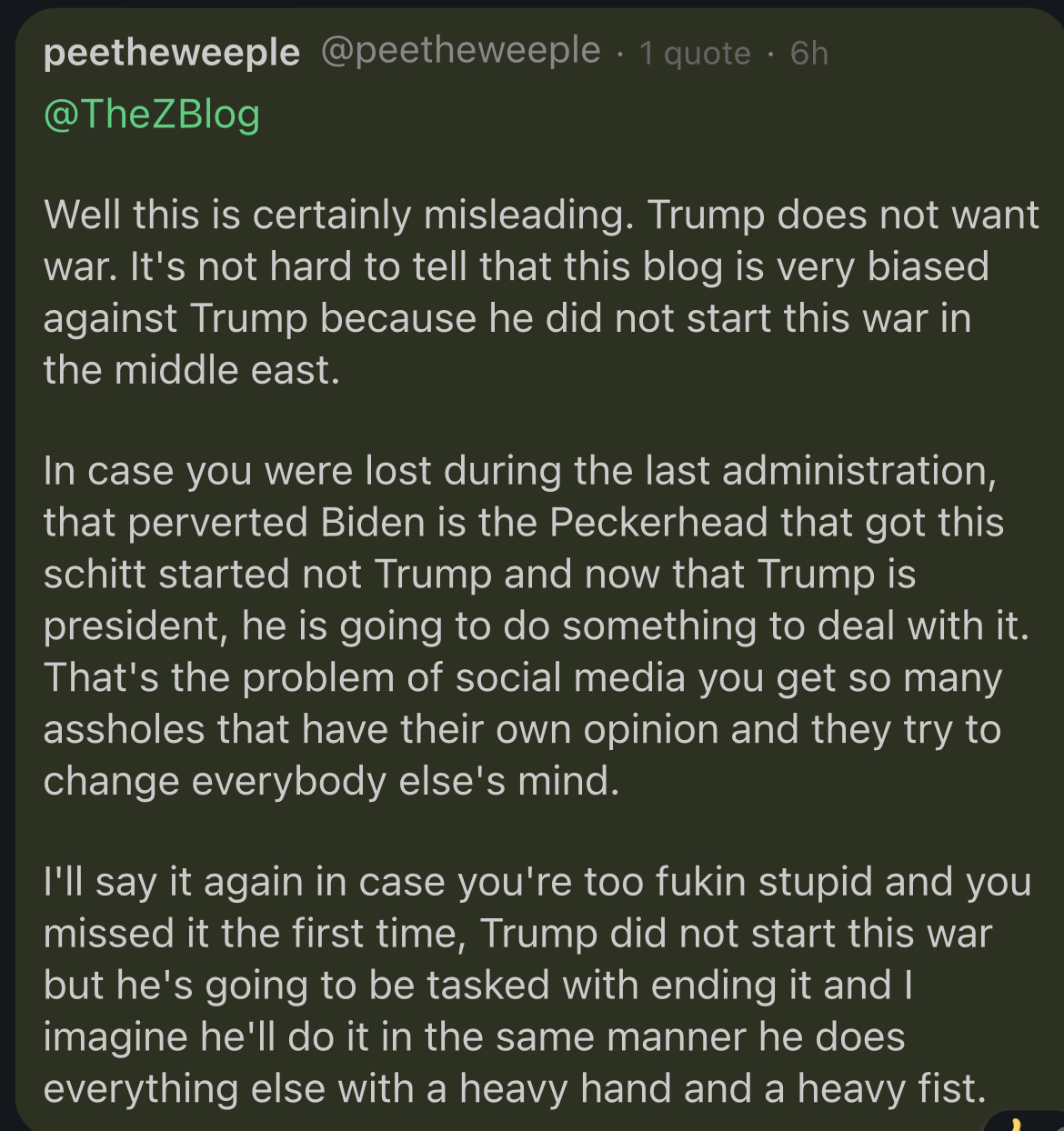Viewport: 1064px width, 1131px height.
Task: Click the line starting "That's the problem of social"
Action: [x=522, y=678]
